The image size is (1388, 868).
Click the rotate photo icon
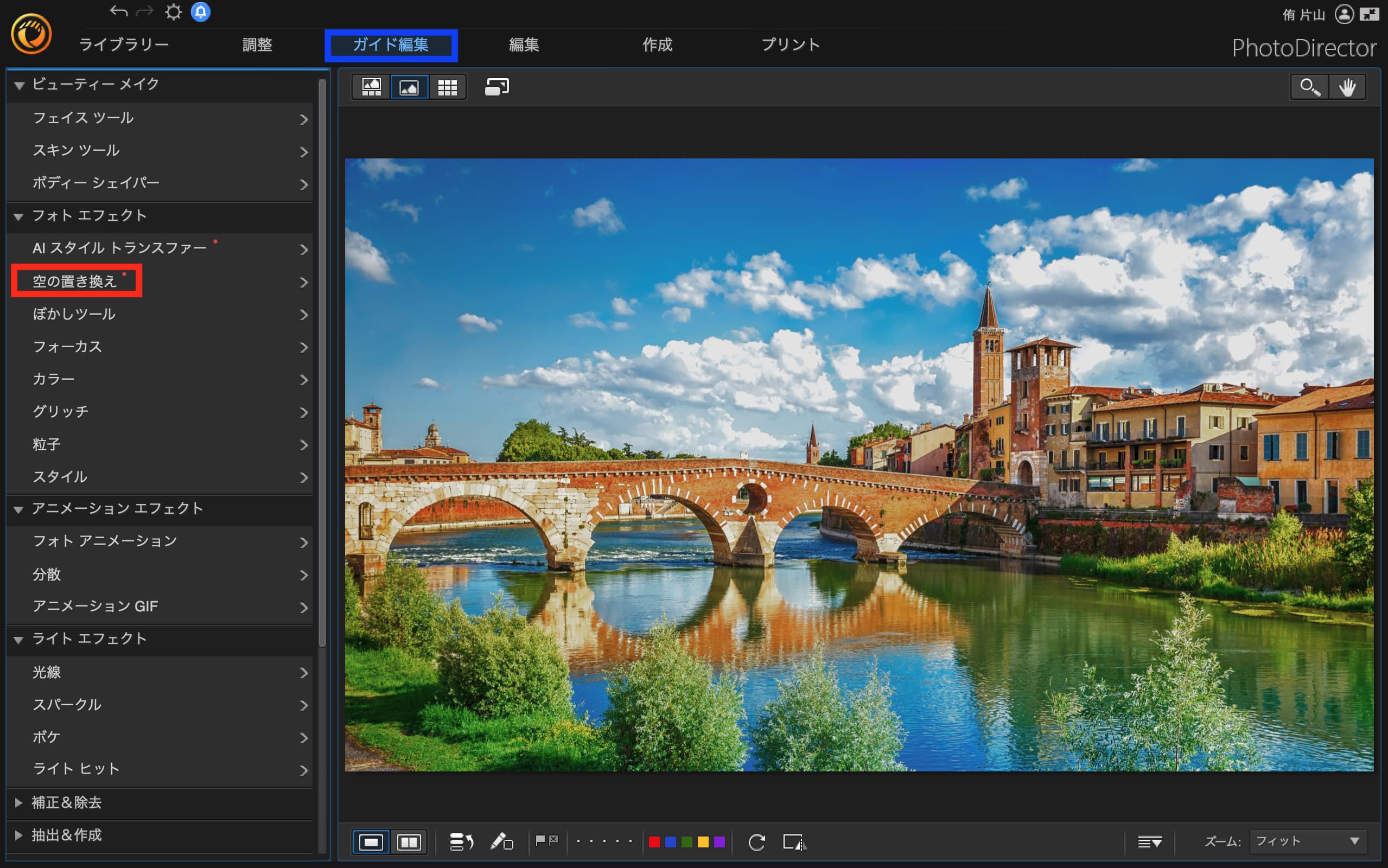[x=756, y=842]
